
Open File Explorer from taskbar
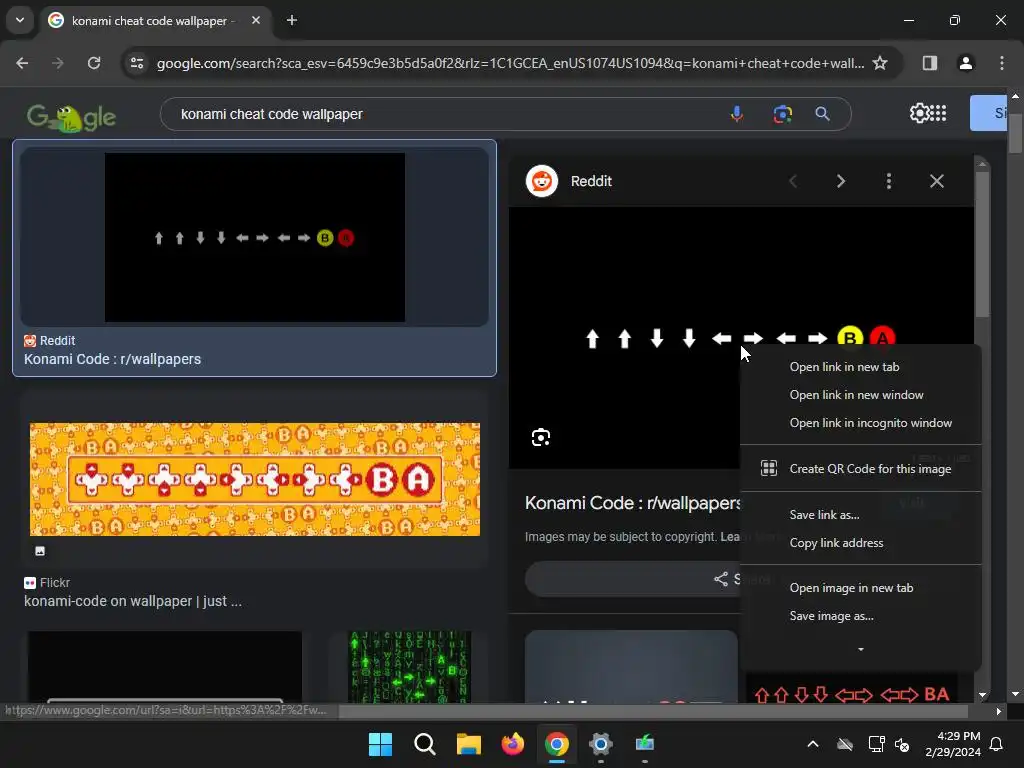tap(468, 744)
